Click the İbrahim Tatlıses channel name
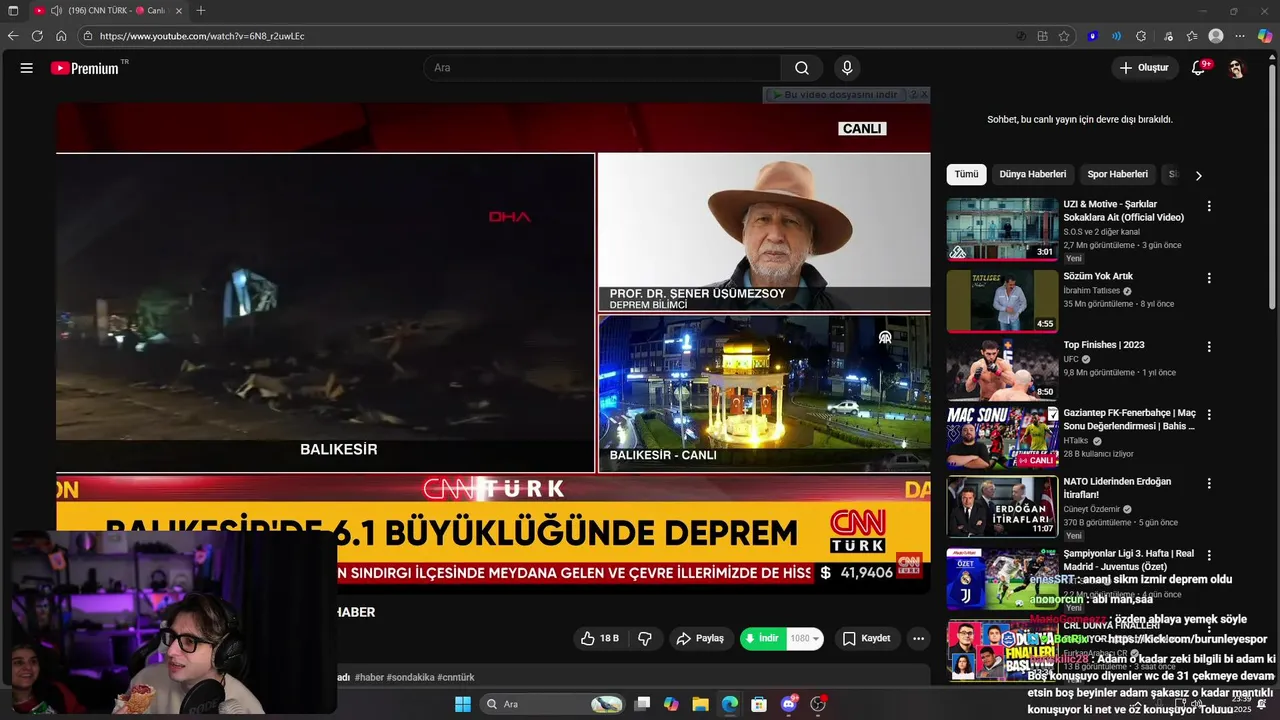 [1092, 291]
